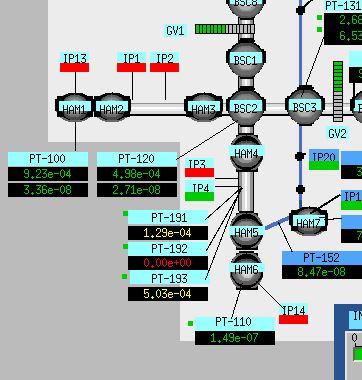Click the BSC2 chamber sphere
This screenshot has height=380, width=362.
click(246, 107)
